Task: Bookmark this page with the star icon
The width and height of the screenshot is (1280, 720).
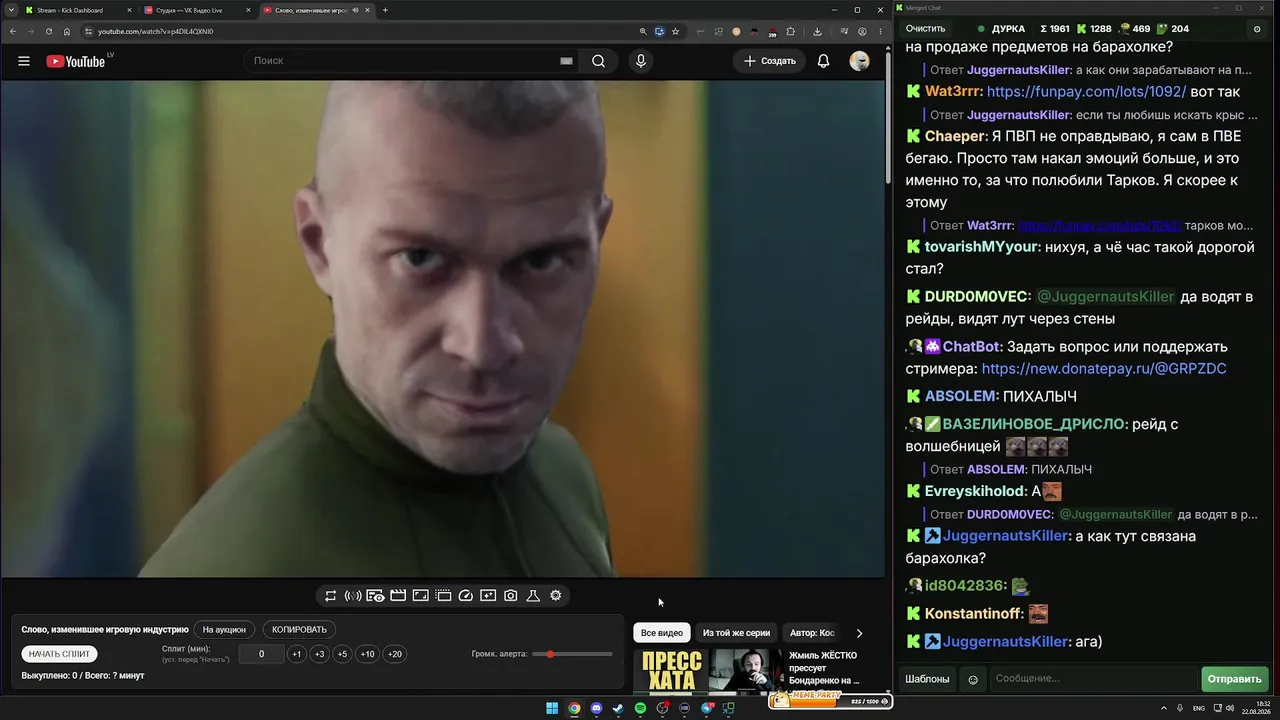Action: pyautogui.click(x=675, y=31)
